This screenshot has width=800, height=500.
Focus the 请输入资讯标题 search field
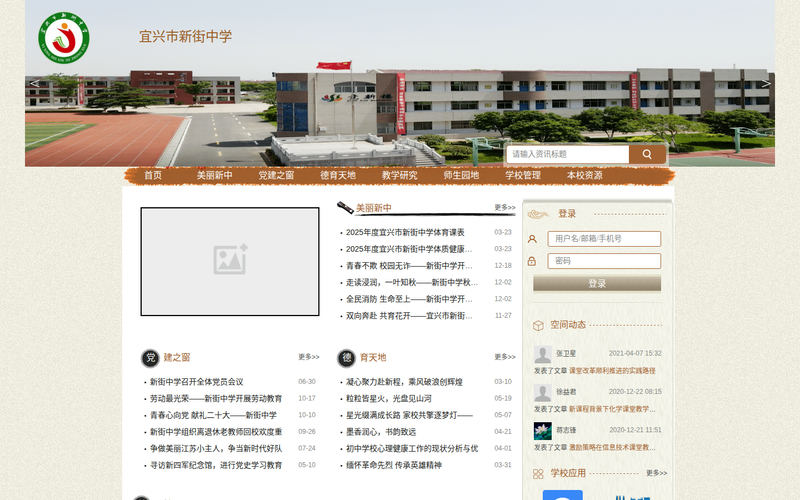568,154
